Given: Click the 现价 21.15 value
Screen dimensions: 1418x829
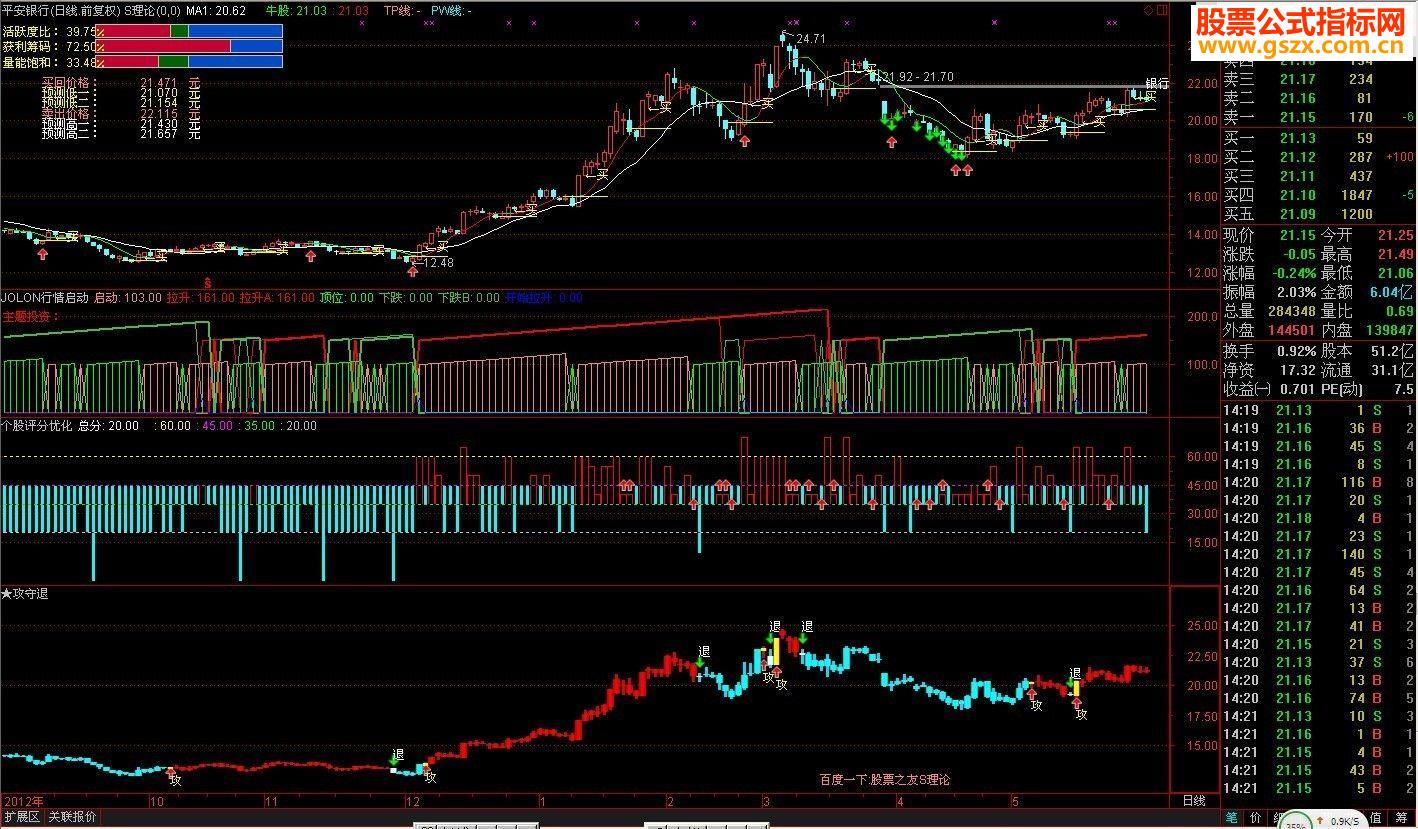Looking at the screenshot, I should point(1297,235).
